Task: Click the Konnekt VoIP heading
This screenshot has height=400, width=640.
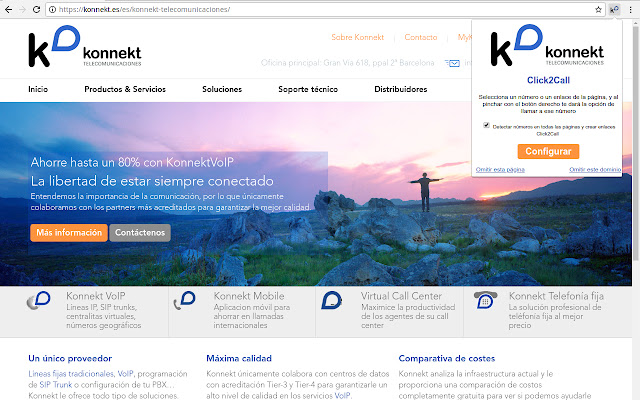Action: (96, 296)
